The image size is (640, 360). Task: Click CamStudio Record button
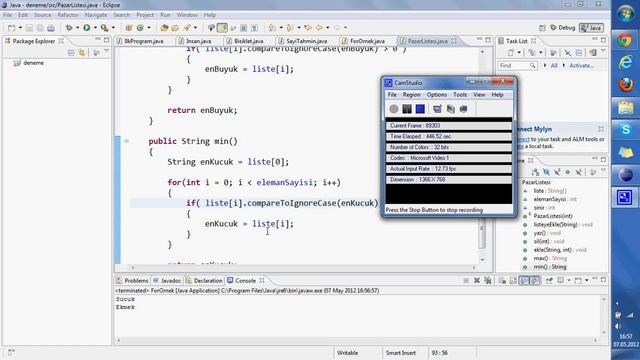tap(393, 109)
